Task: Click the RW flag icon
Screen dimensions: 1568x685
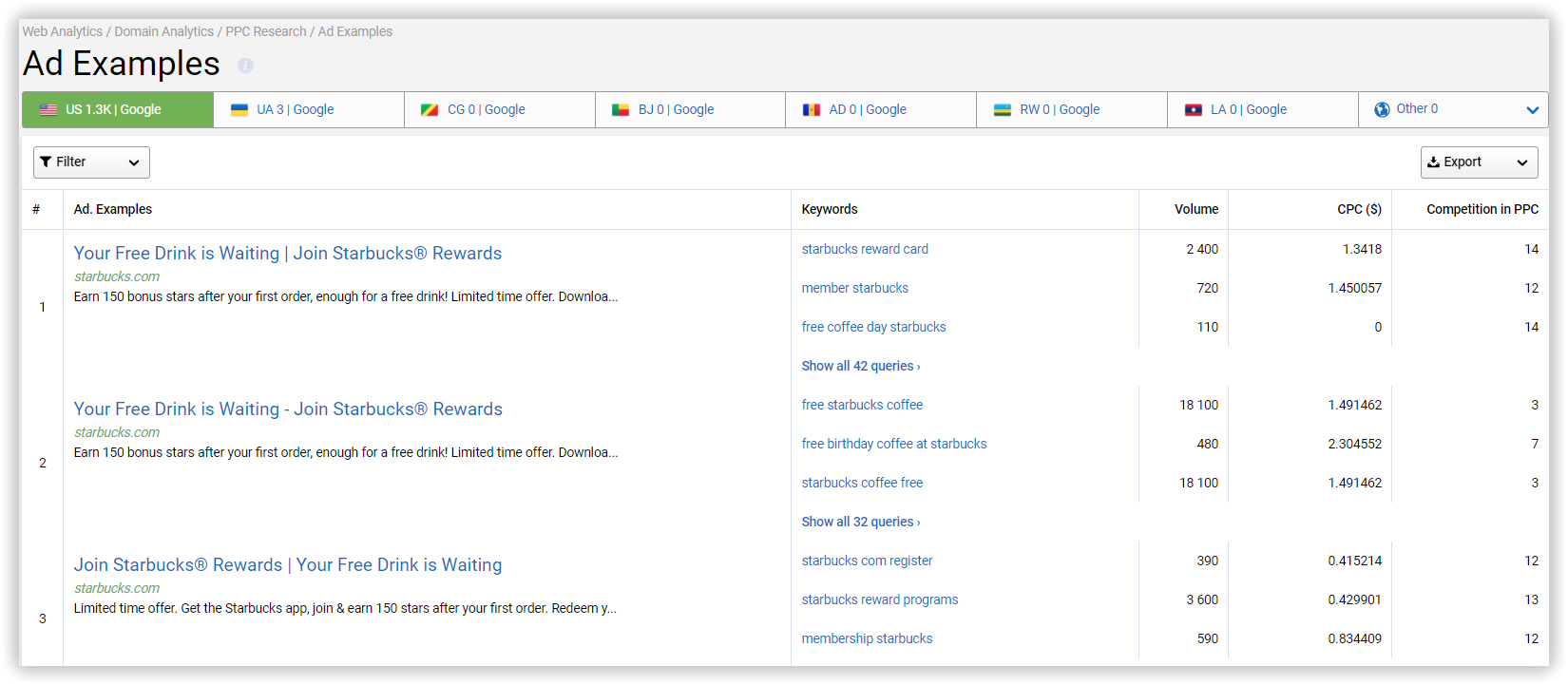Action: pos(1003,110)
